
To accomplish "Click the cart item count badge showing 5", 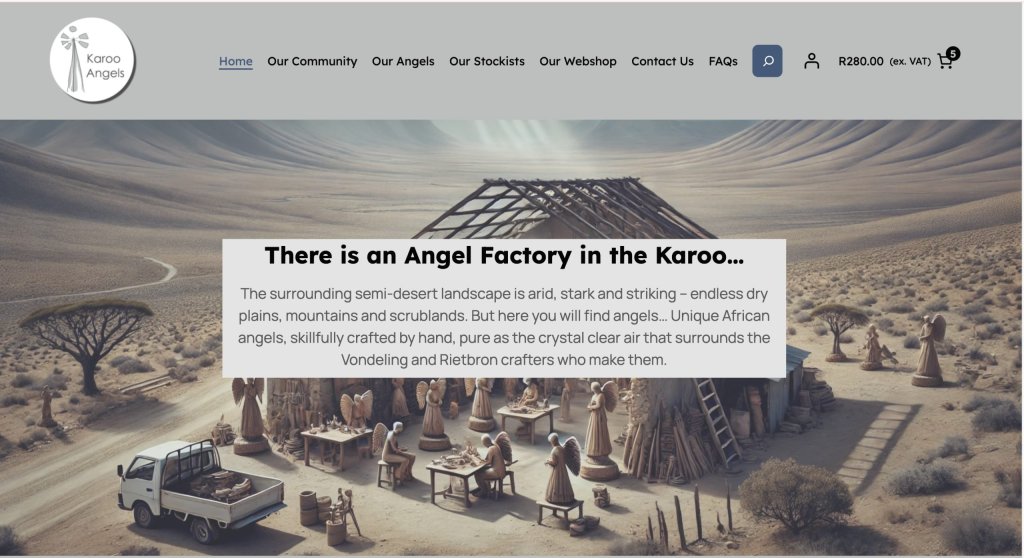I will point(953,54).
